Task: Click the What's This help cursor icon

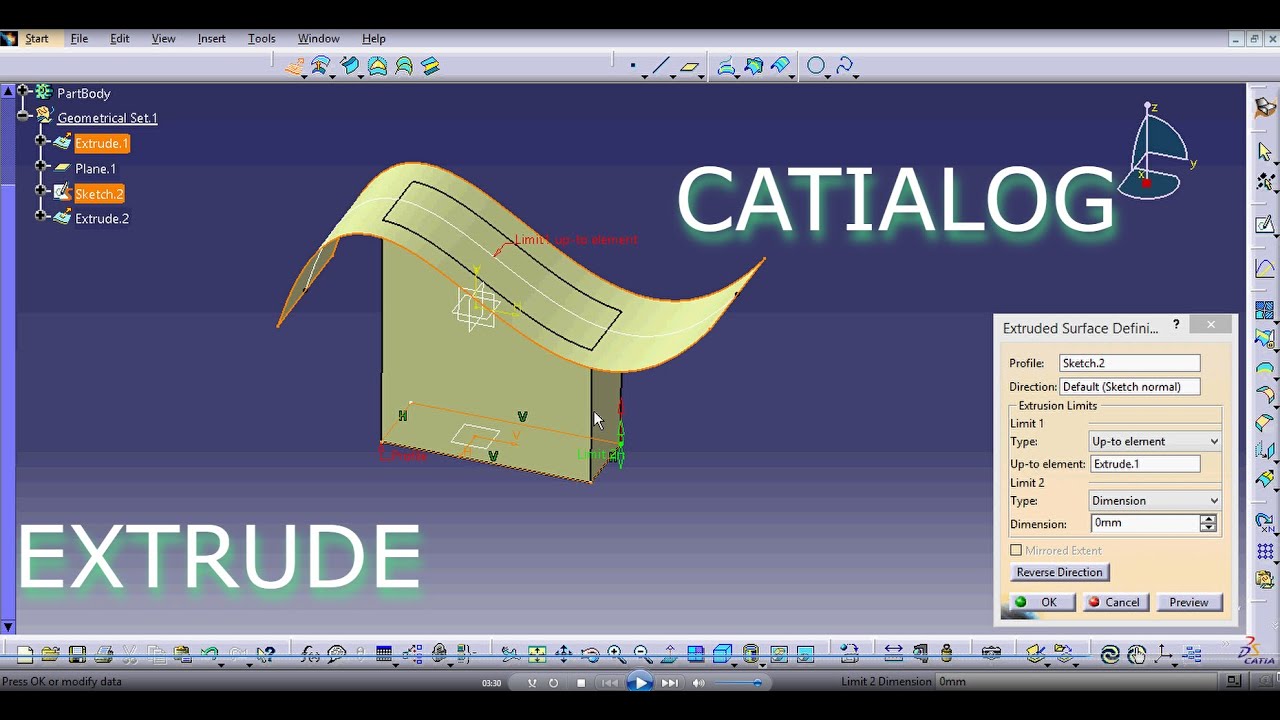Action: click(265, 655)
